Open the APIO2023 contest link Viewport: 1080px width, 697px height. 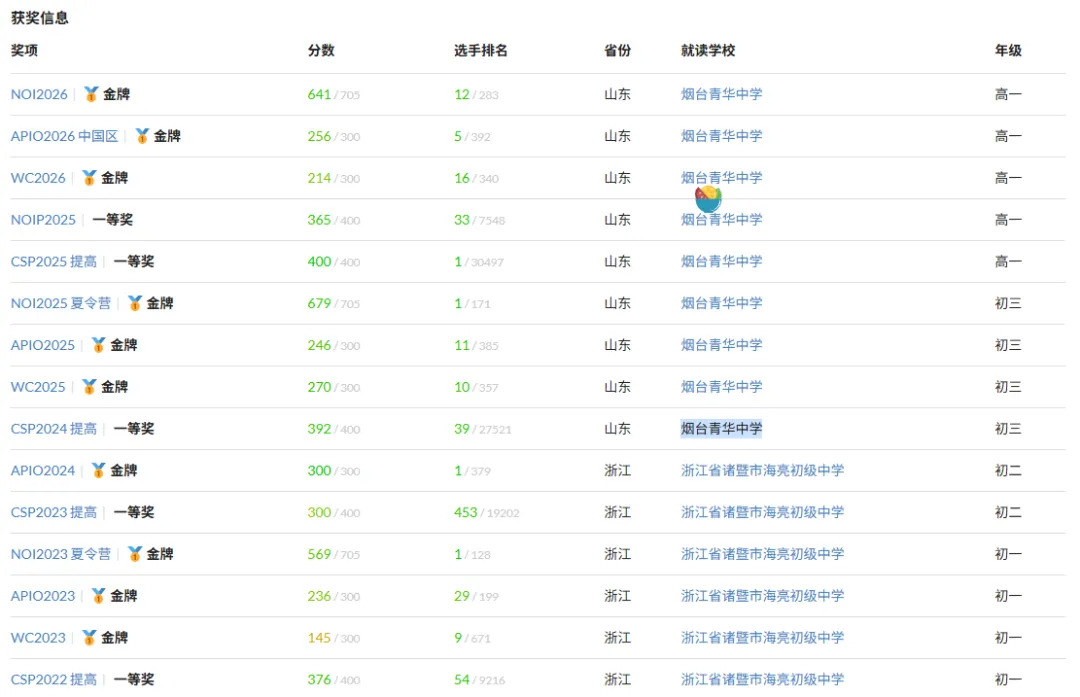click(x=43, y=596)
